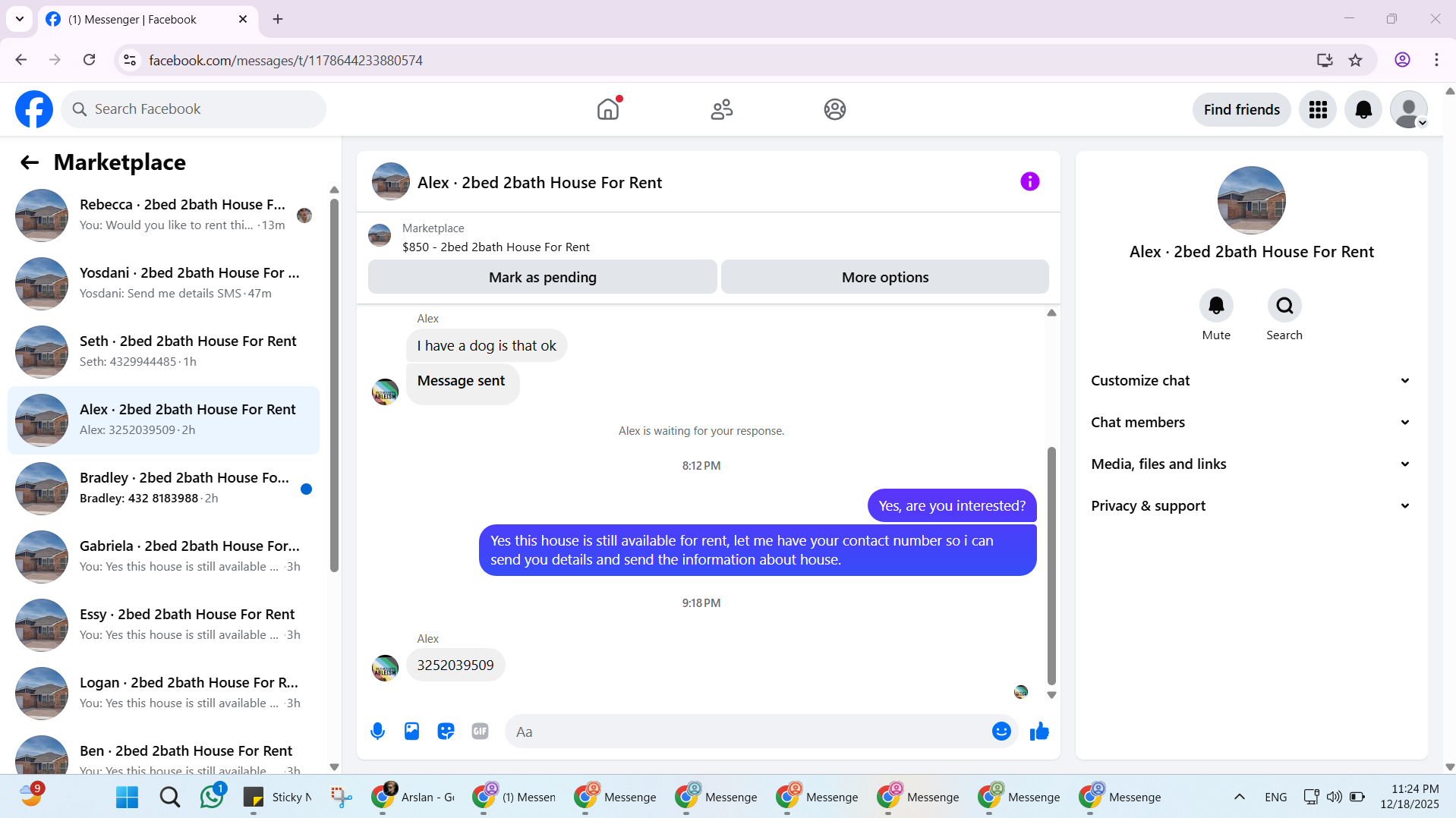Viewport: 1456px width, 818px height.
Task: Attach a photo file in chat
Action: pyautogui.click(x=411, y=731)
